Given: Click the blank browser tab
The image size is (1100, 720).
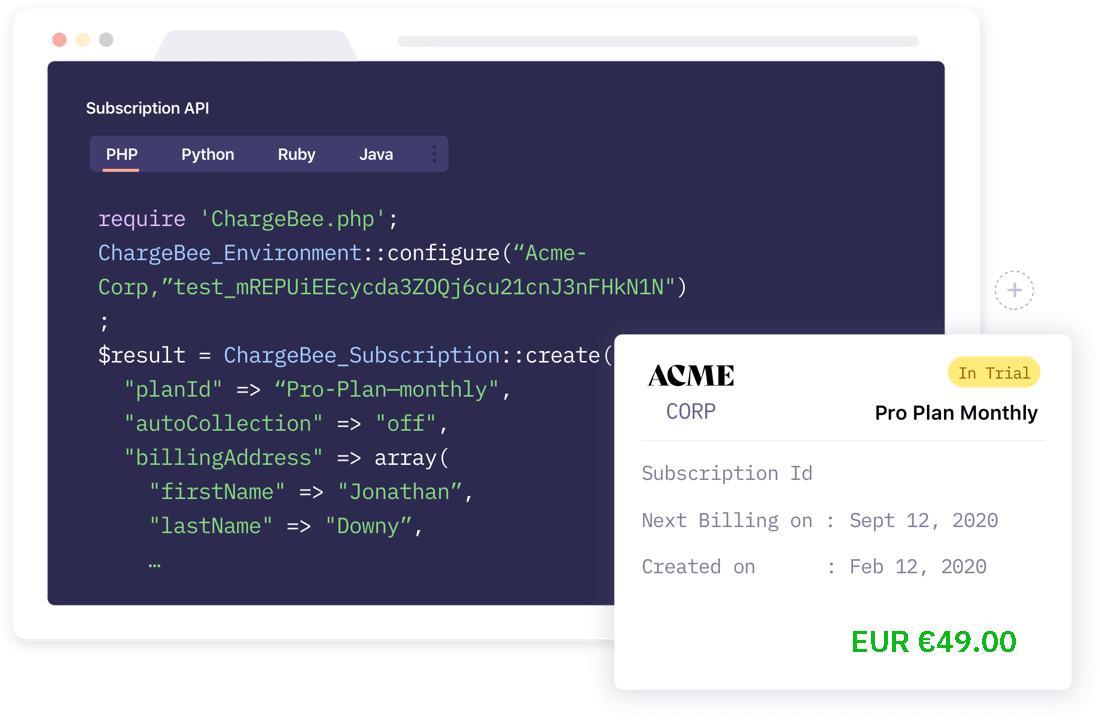Looking at the screenshot, I should (255, 46).
